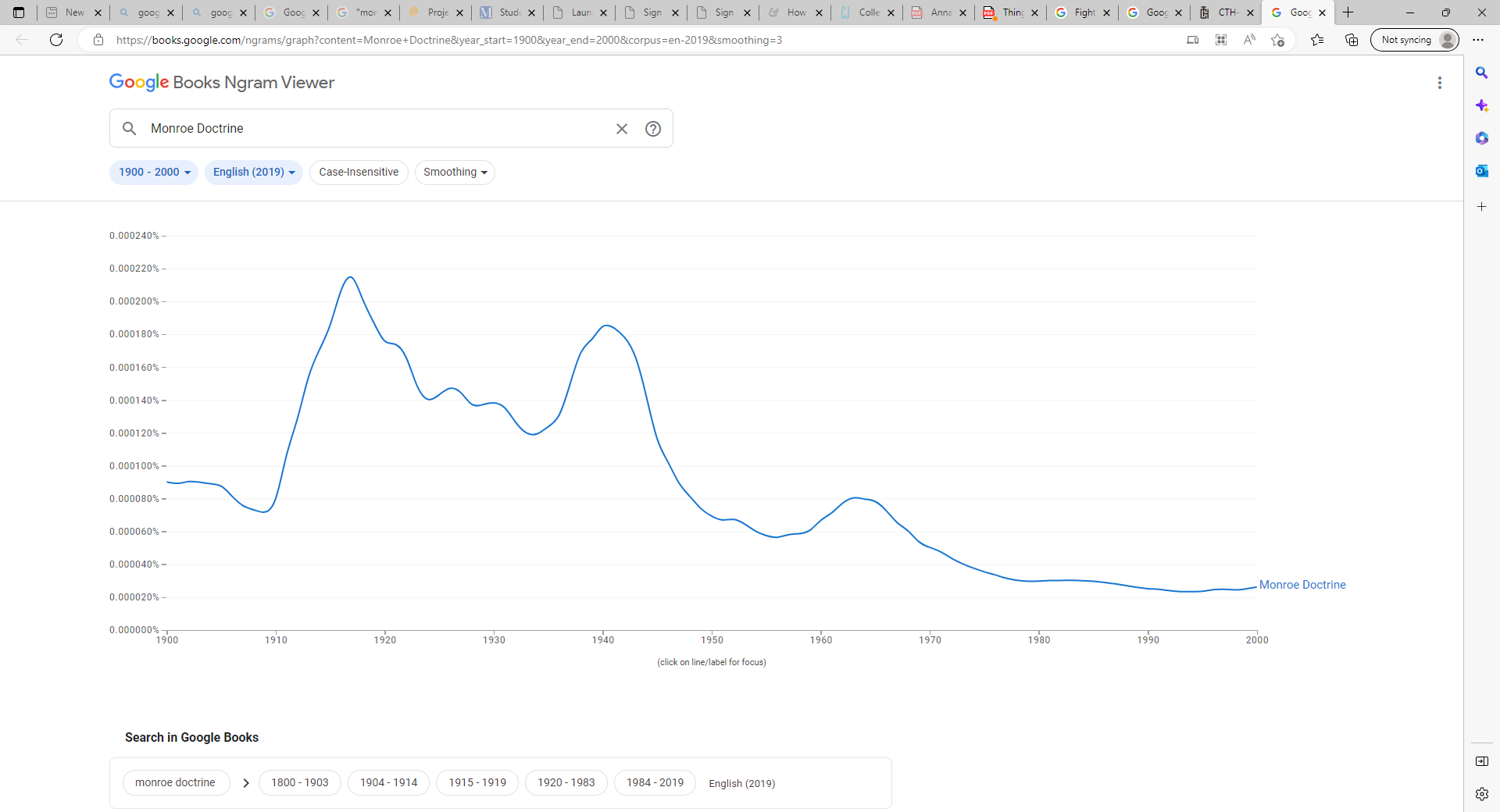
Task: Open the 1984 - 2019 book results
Action: (x=655, y=782)
